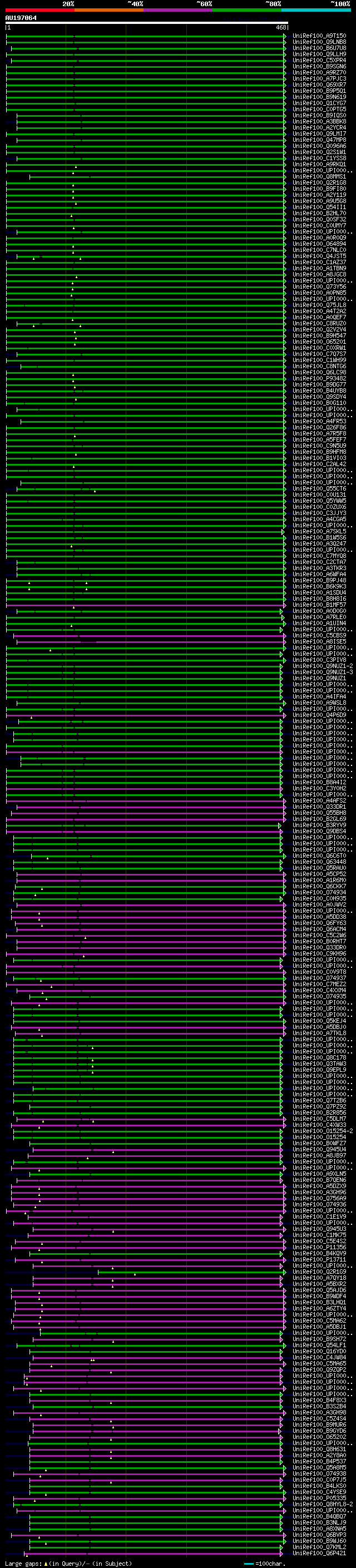Click the purple ~60% identity legend segment
The image size is (356, 1568).
point(179,10)
